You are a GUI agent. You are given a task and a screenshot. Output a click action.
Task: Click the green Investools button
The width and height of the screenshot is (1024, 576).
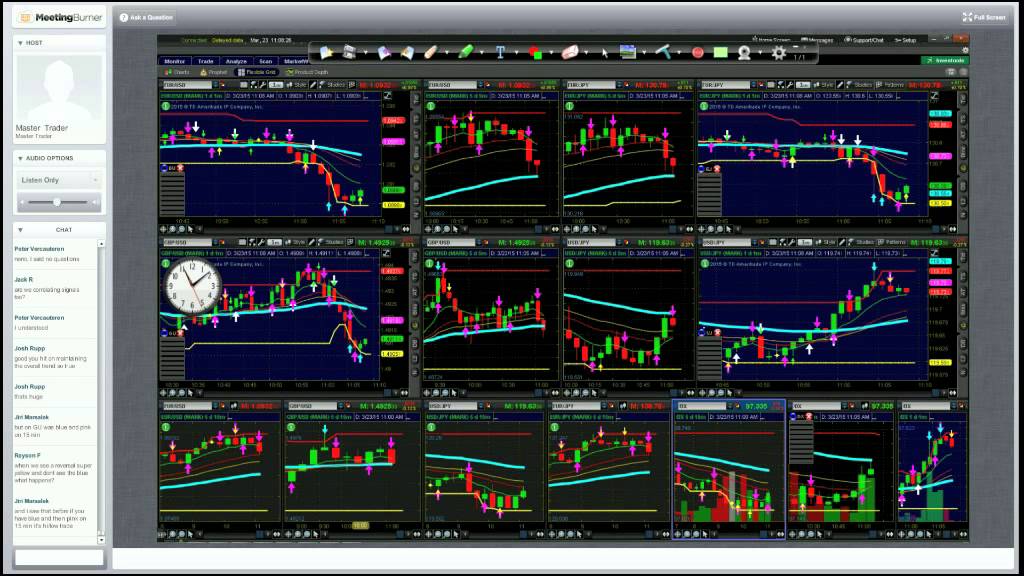945,60
